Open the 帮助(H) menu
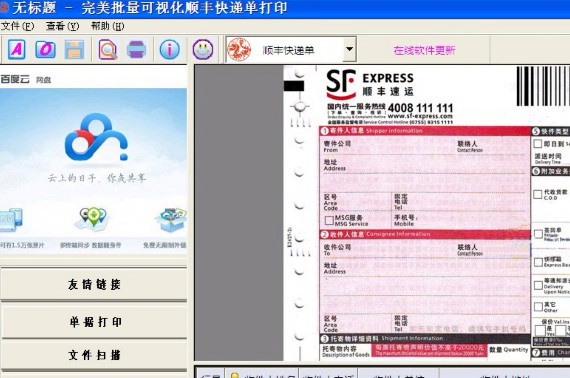Viewport: 570px width, 378px height. click(x=107, y=26)
